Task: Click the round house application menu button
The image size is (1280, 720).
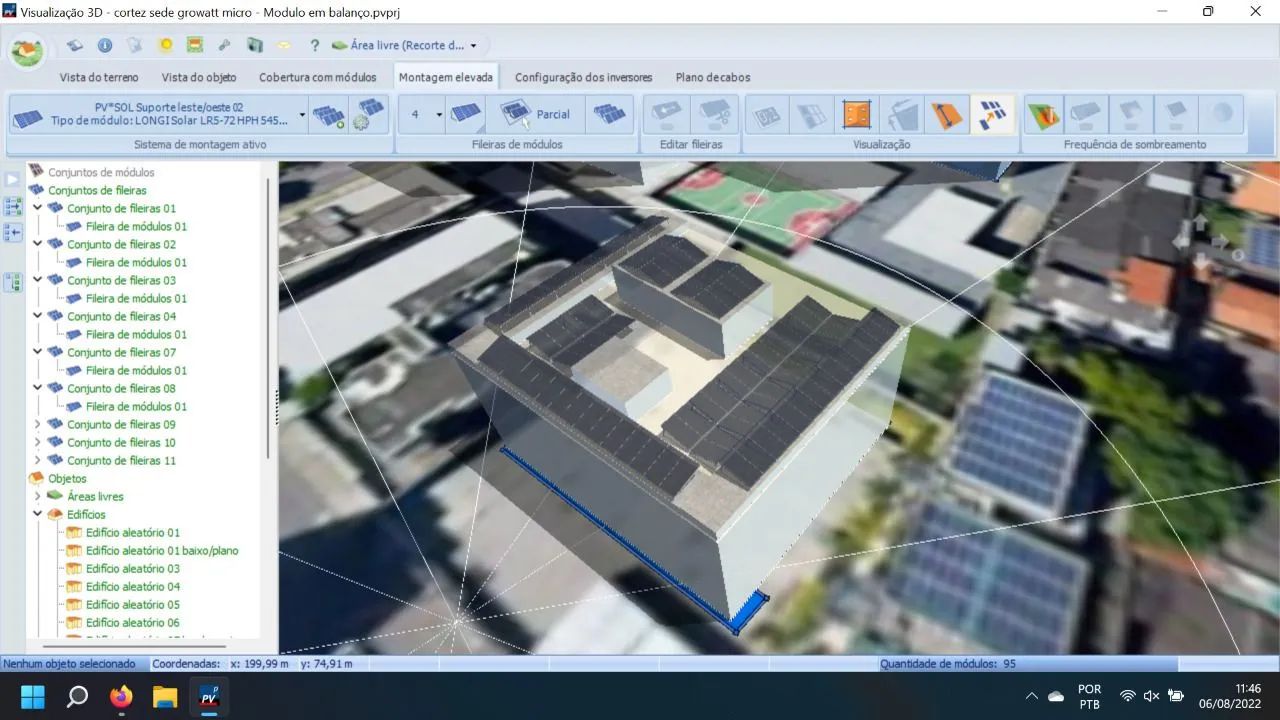Action: coord(27,50)
